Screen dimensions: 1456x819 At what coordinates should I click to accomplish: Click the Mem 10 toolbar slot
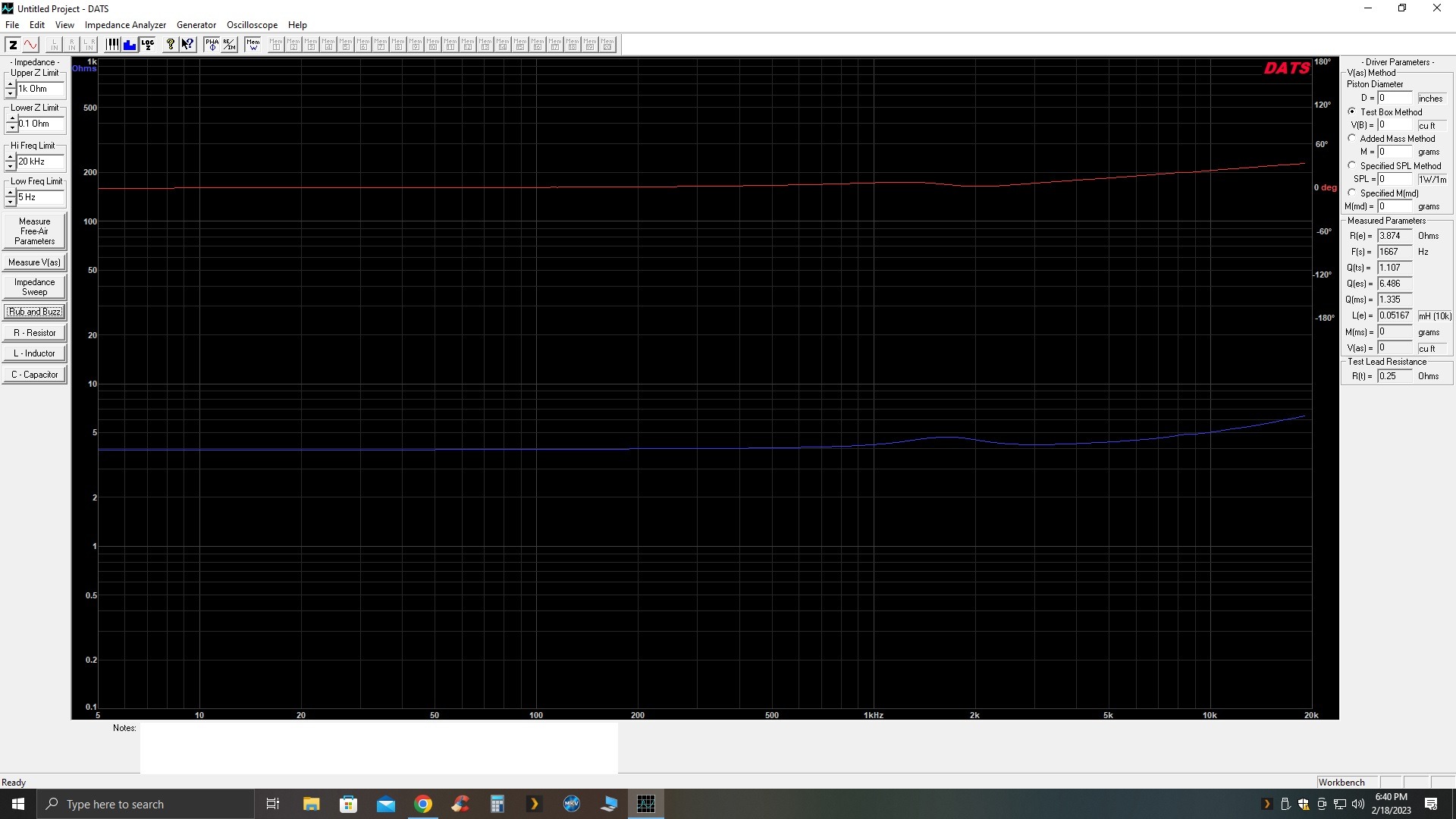(x=433, y=45)
